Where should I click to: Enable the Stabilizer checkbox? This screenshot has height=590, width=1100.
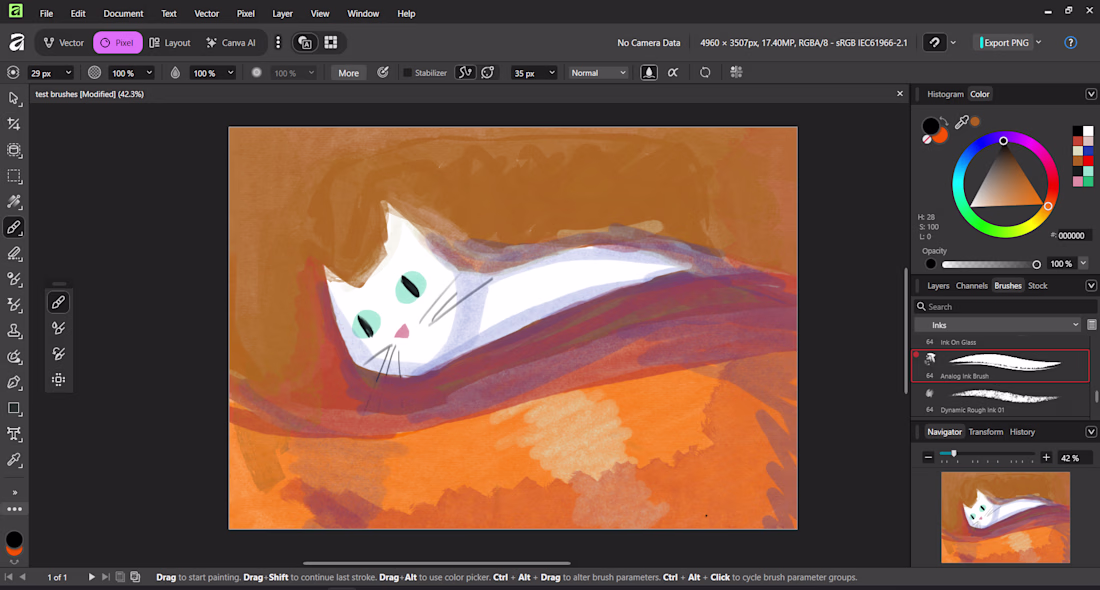pyautogui.click(x=408, y=73)
